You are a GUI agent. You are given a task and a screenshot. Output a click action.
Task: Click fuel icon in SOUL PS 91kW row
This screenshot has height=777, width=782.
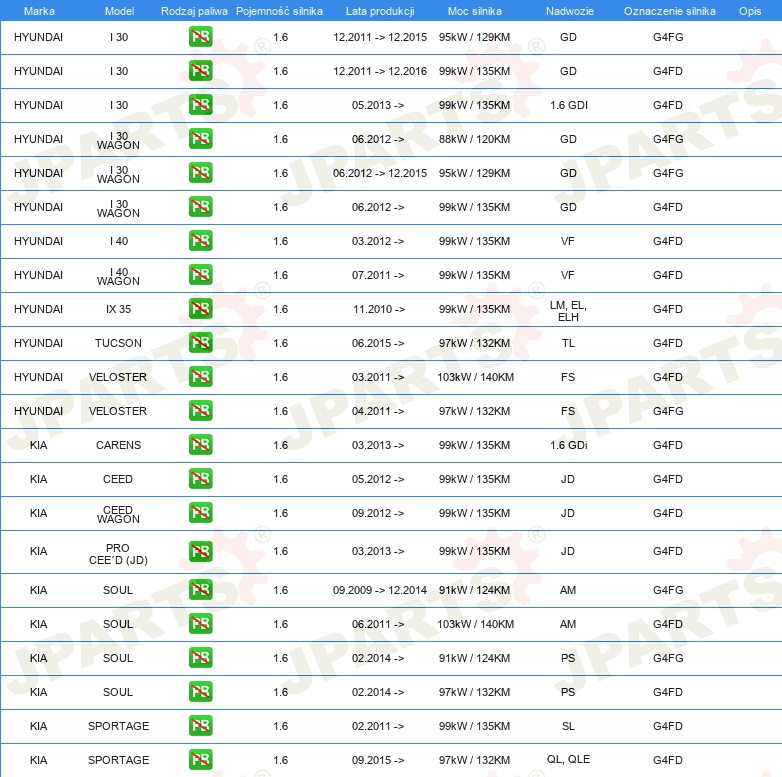(x=200, y=658)
